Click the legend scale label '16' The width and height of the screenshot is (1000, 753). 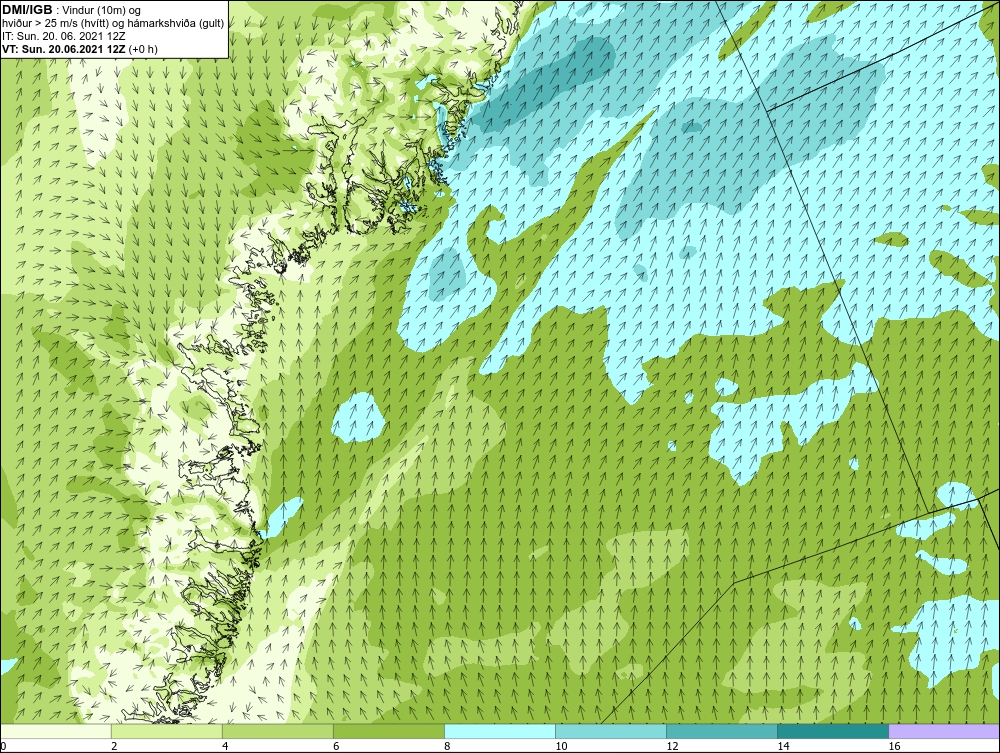tap(894, 746)
